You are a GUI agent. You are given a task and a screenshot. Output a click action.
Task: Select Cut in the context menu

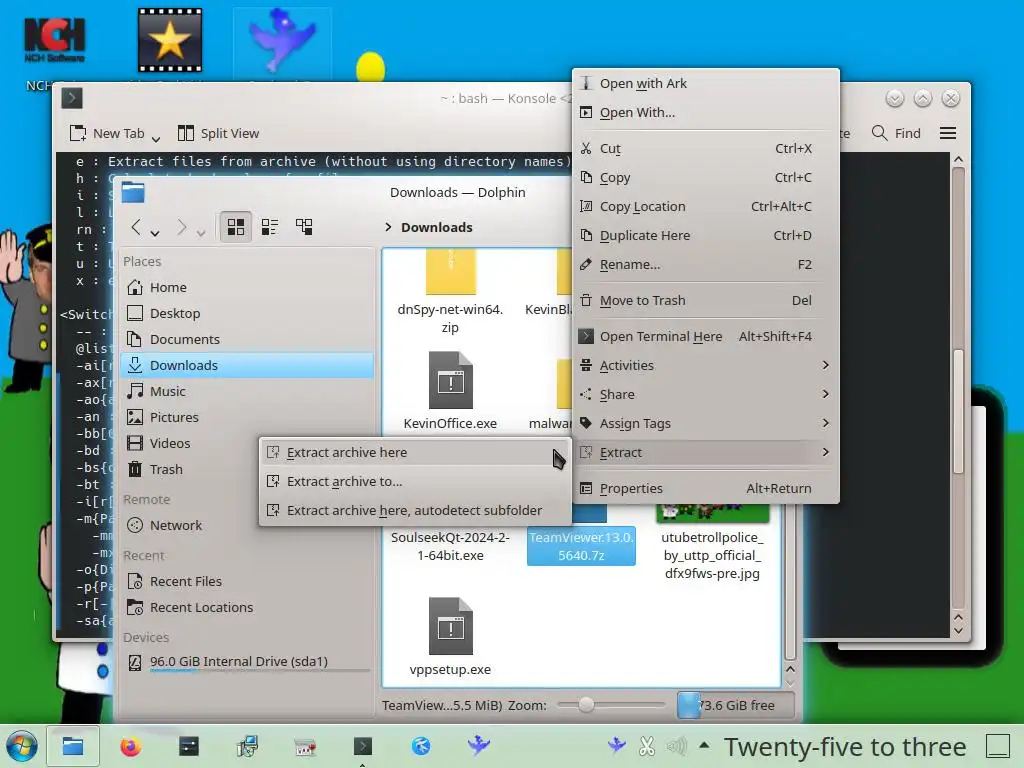click(x=706, y=148)
